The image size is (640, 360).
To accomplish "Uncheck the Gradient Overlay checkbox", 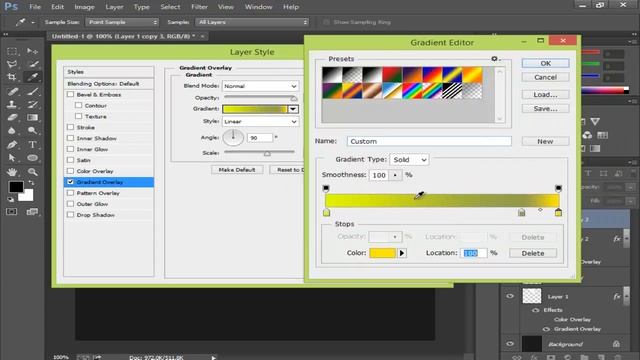I will coord(70,182).
